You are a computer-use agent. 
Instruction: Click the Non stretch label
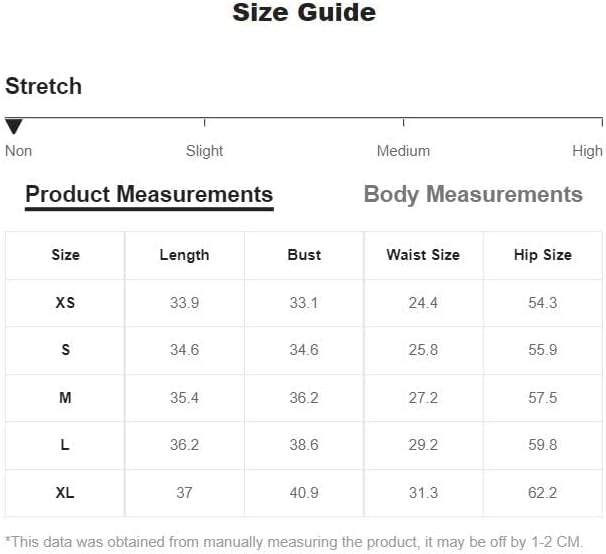19,151
